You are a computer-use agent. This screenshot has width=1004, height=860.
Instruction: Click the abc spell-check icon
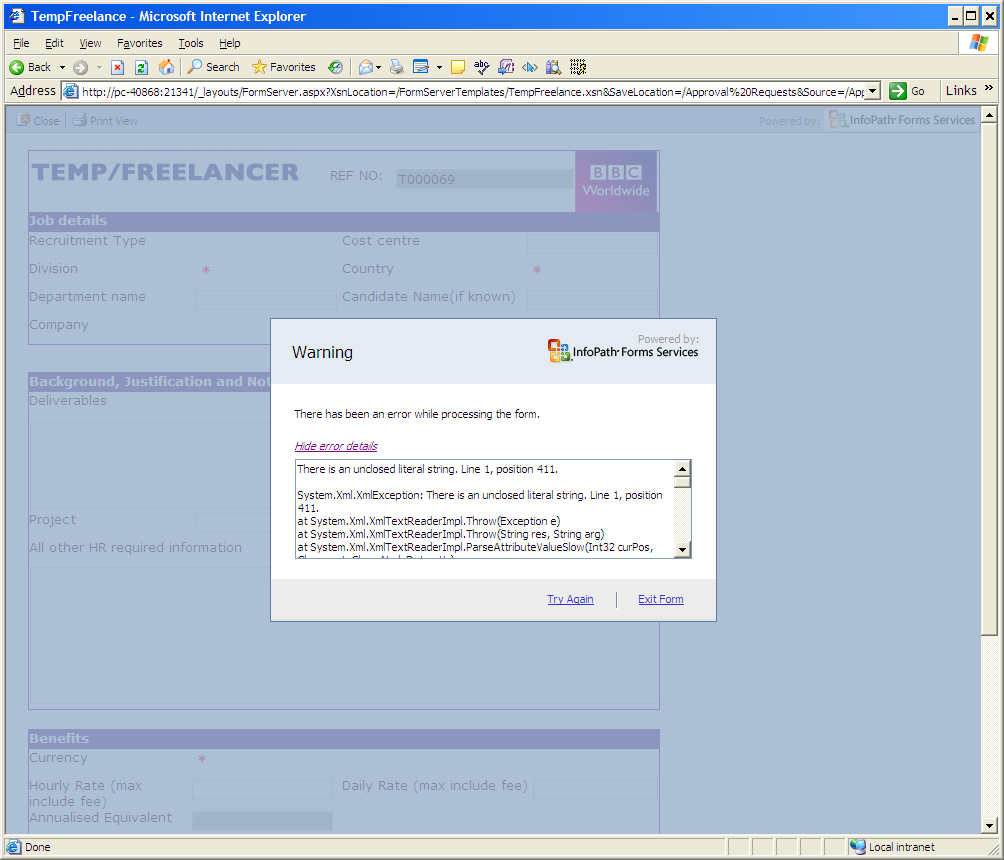click(482, 67)
